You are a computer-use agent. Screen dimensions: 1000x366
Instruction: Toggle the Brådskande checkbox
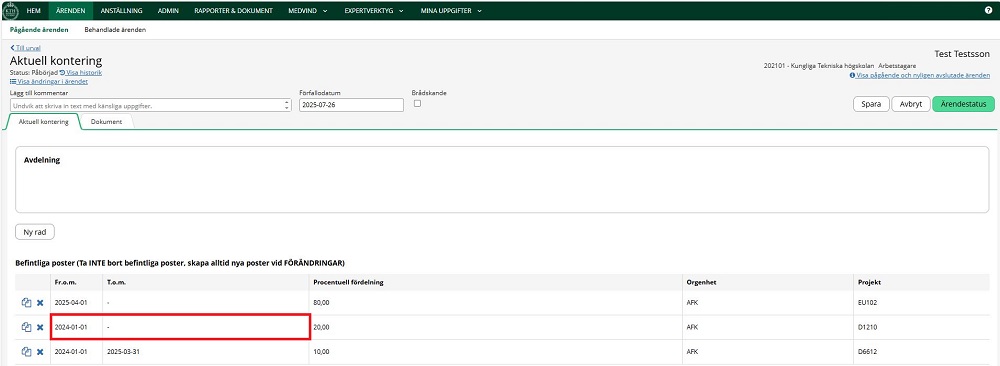point(417,103)
